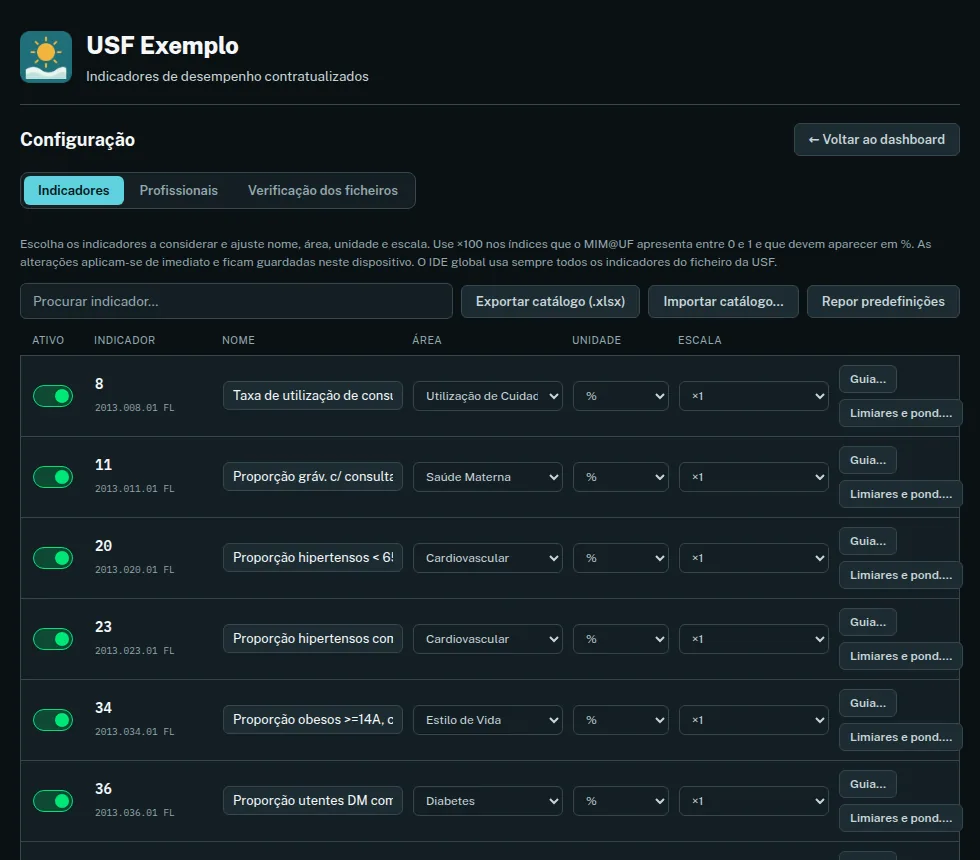The image size is (980, 860).
Task: Switch off indicator 34 active toggle
Action: 53,720
